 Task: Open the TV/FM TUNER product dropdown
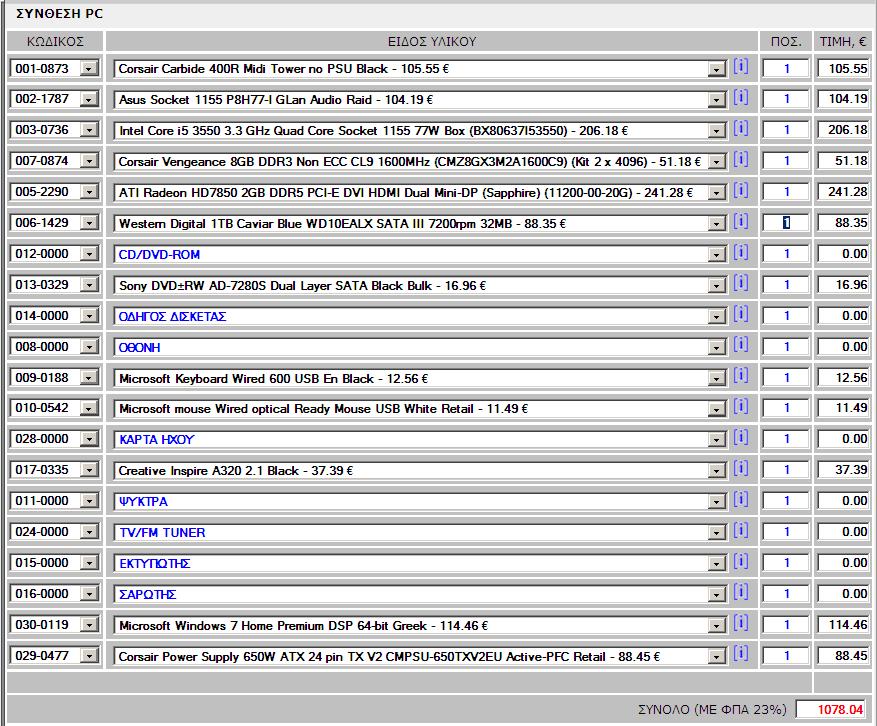click(716, 533)
